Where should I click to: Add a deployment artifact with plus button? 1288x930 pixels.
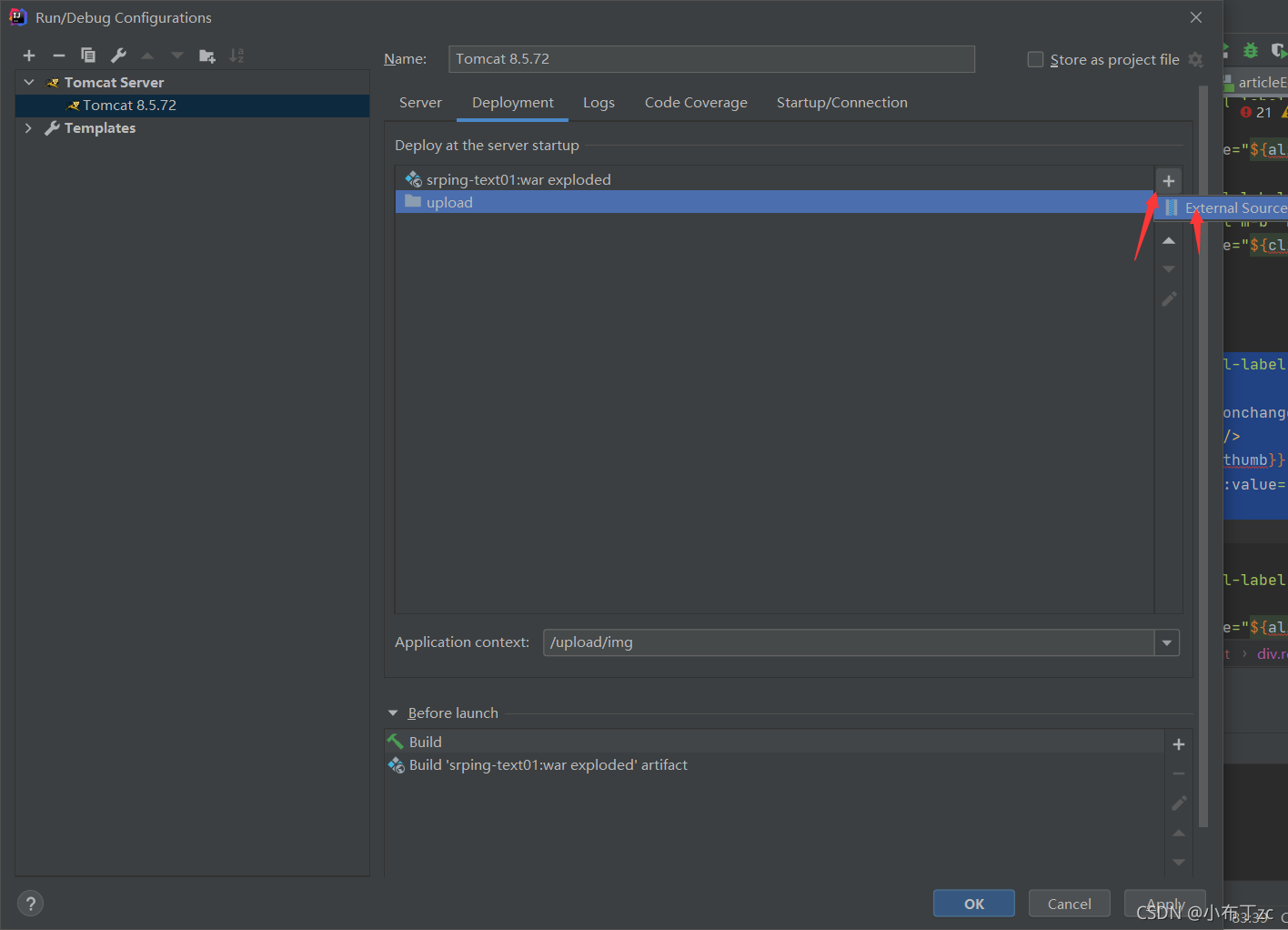click(1169, 181)
